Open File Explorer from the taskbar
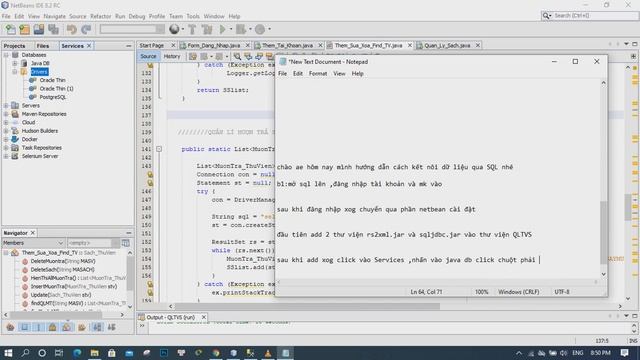Screen dimensions: 640x360 (94, 353)
